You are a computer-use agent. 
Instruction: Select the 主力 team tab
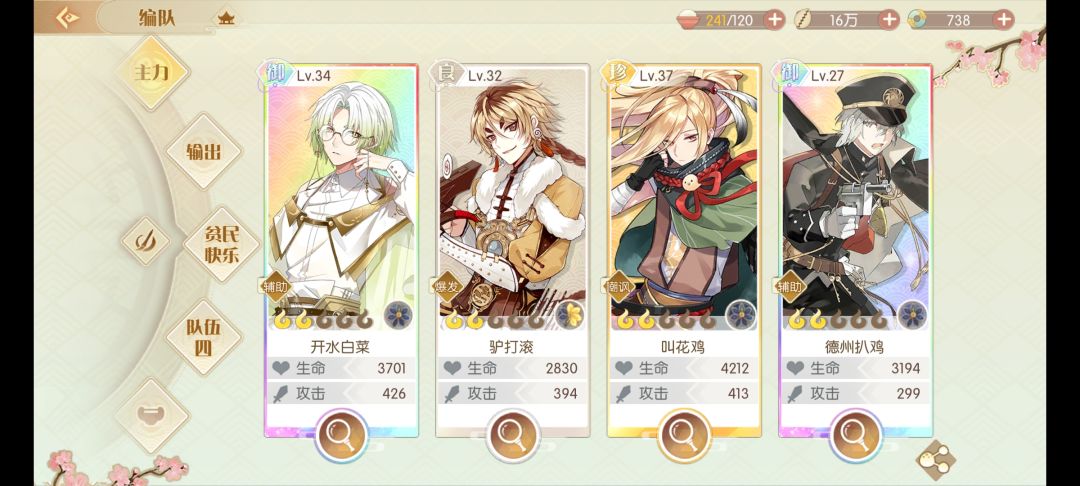152,72
